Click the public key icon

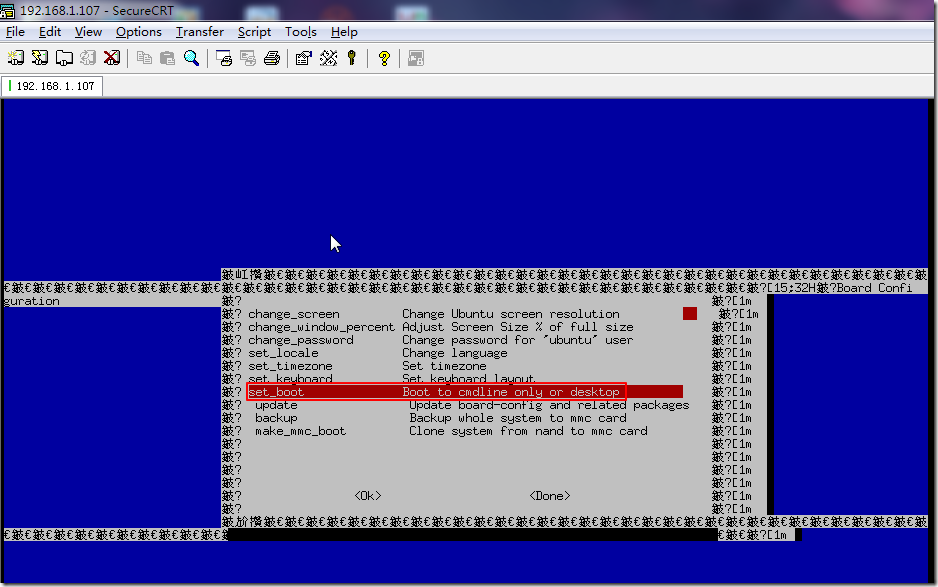point(352,58)
